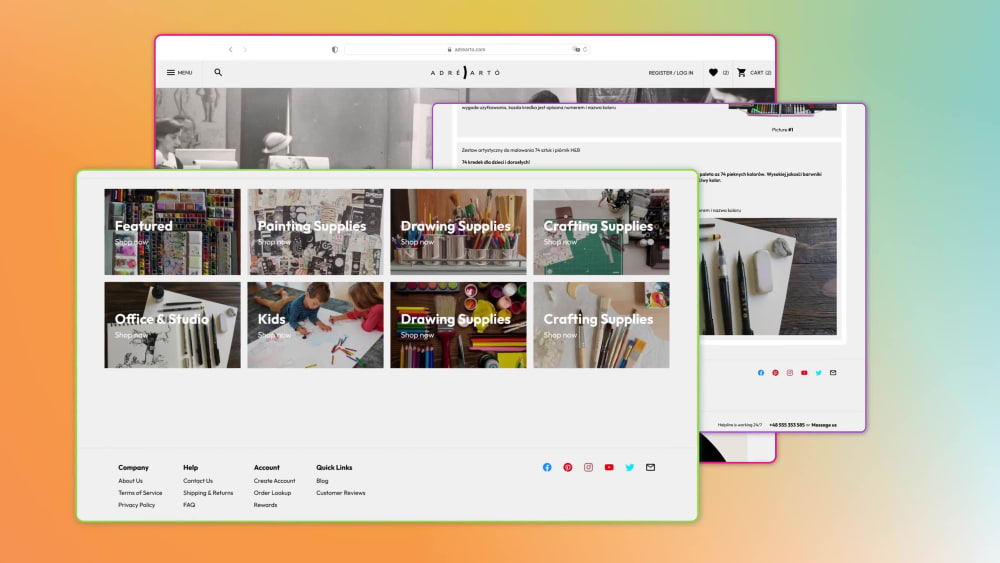Click Pinterest icon in product page window
Screen dimensions: 1000x563
pyautogui.click(x=776, y=373)
